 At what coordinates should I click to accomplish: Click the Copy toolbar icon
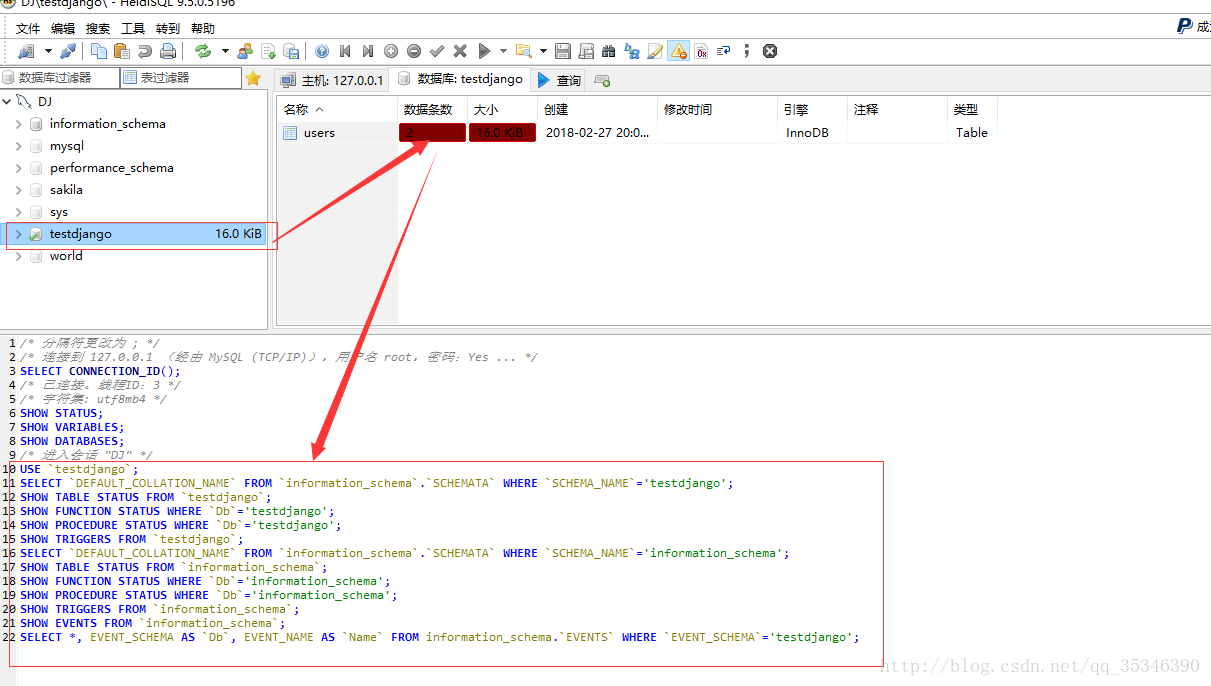99,51
